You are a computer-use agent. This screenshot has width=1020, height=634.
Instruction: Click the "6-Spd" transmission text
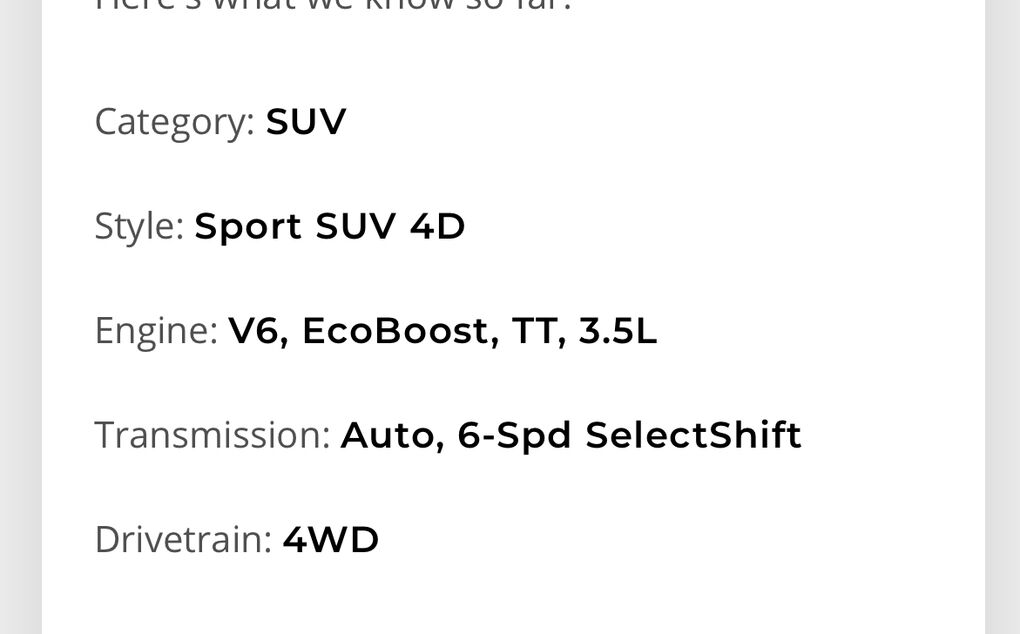(x=515, y=436)
